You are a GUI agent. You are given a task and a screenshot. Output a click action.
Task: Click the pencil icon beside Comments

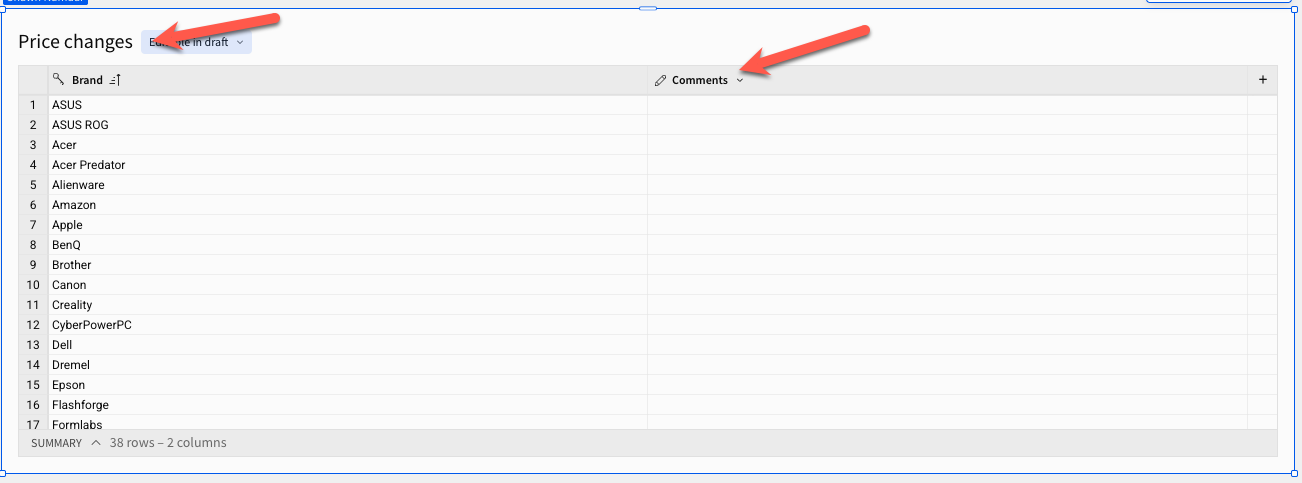pyautogui.click(x=660, y=80)
